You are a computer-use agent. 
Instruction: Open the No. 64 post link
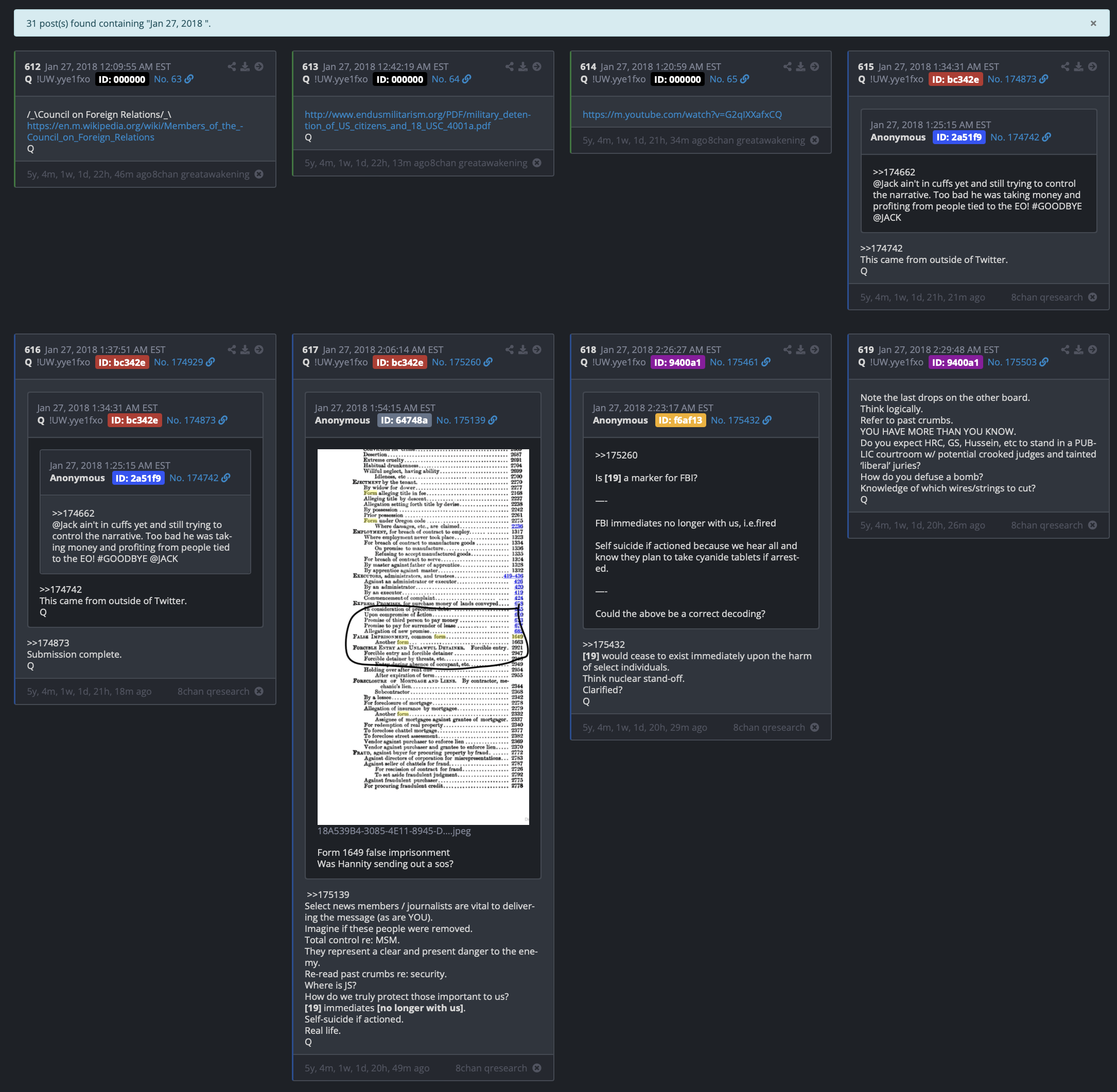click(451, 79)
